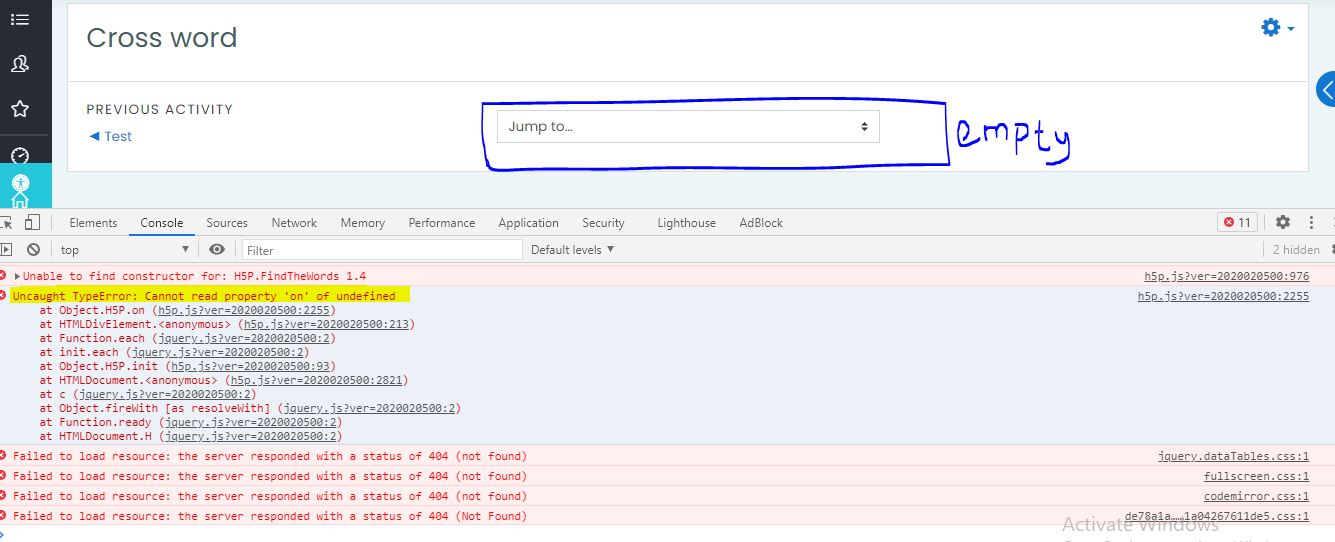
Task: Click the star icon in left sidebar
Action: pos(20,109)
